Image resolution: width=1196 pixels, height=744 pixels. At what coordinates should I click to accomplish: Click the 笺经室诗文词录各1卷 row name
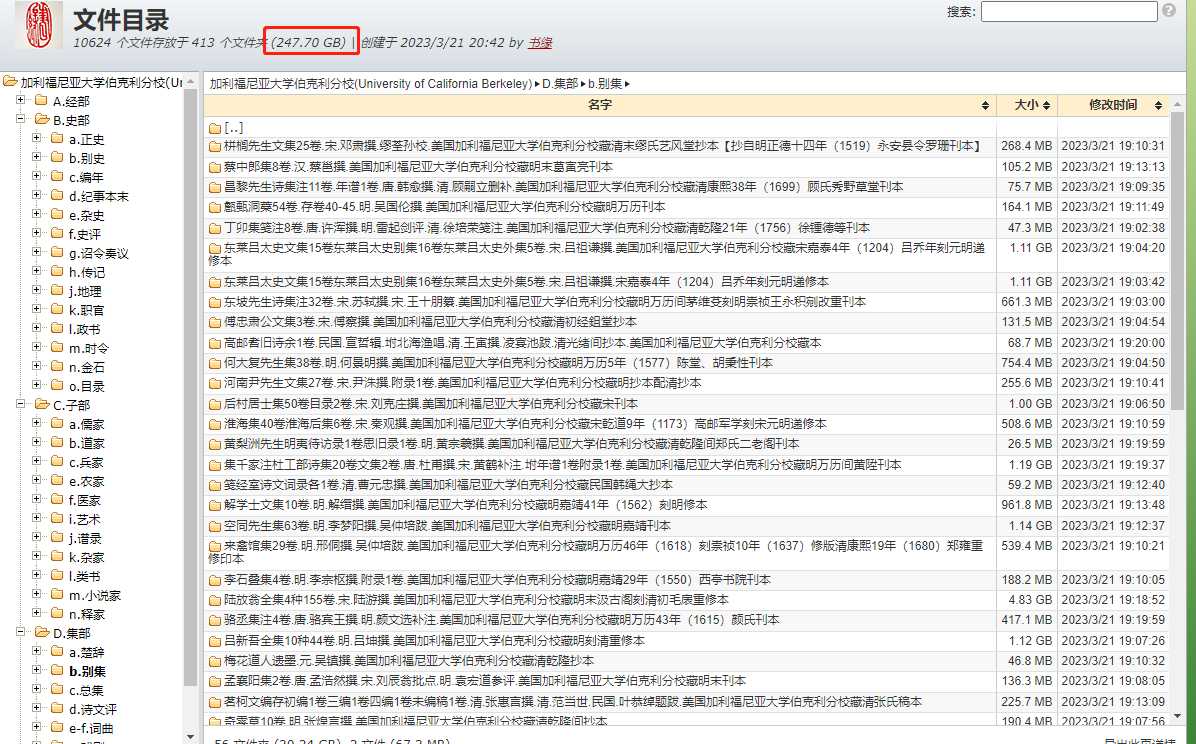tap(448, 485)
